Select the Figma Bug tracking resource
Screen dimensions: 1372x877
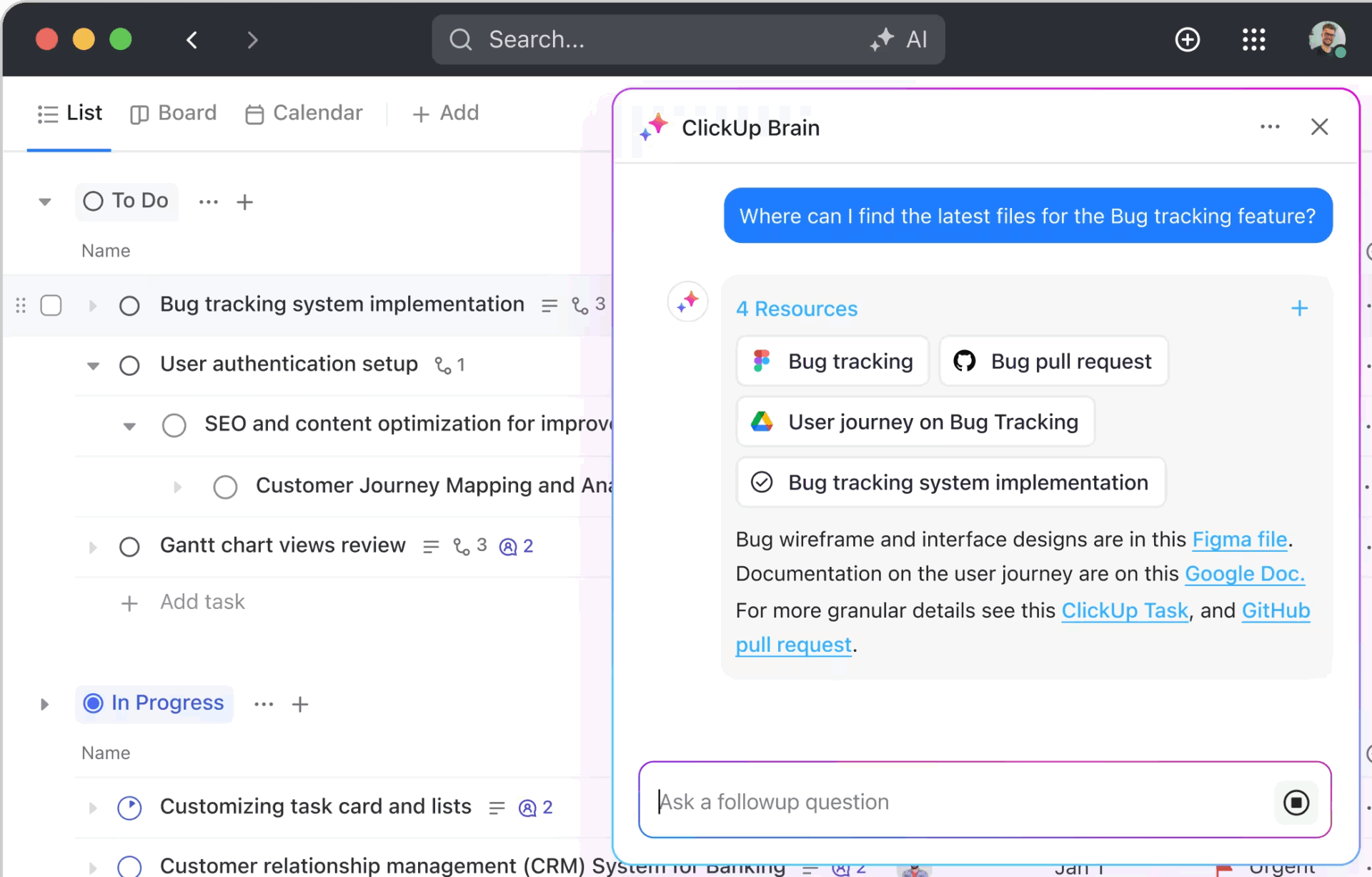click(832, 361)
